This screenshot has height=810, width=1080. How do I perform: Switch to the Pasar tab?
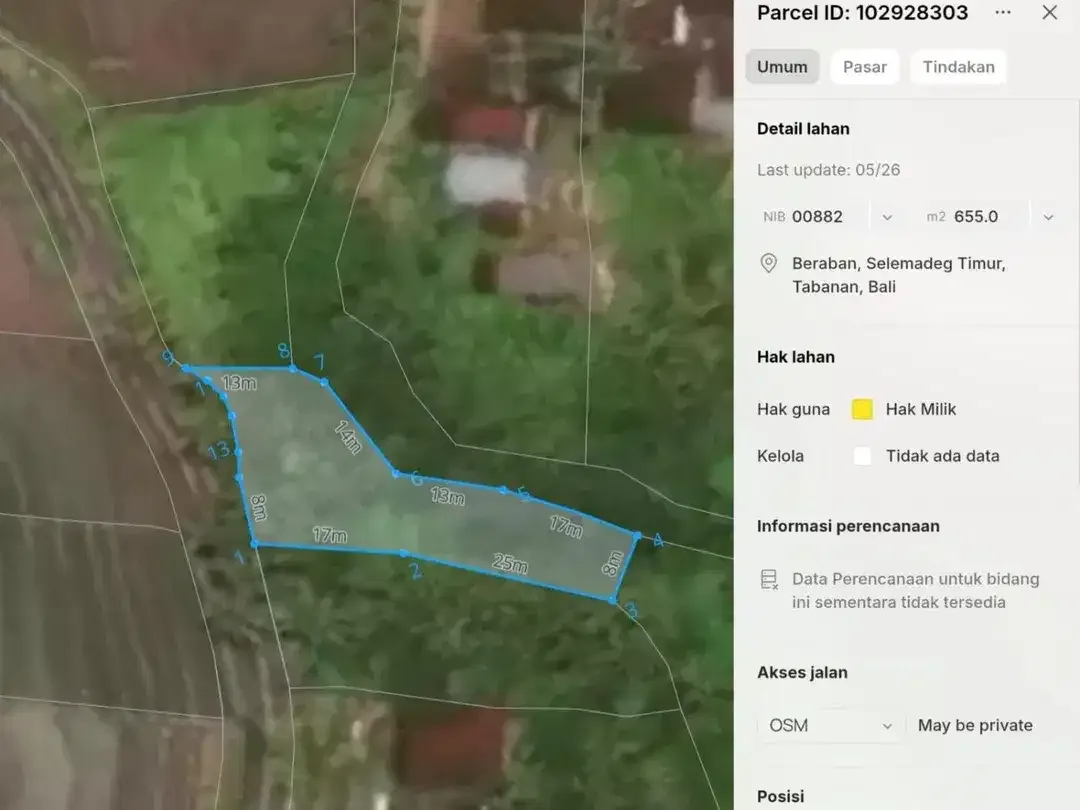click(864, 67)
